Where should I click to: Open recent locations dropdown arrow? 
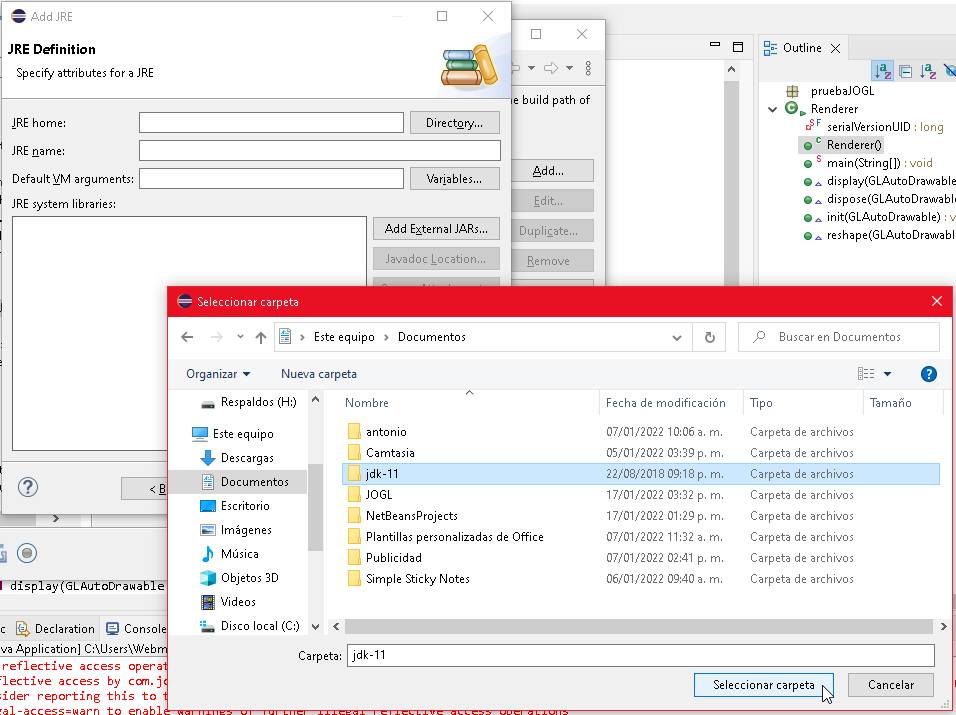[x=240, y=336]
